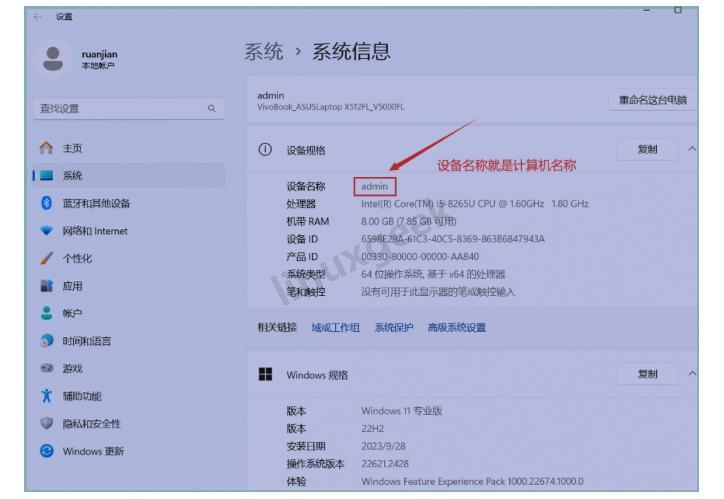Click 复制 button in 设备规格

(647, 150)
